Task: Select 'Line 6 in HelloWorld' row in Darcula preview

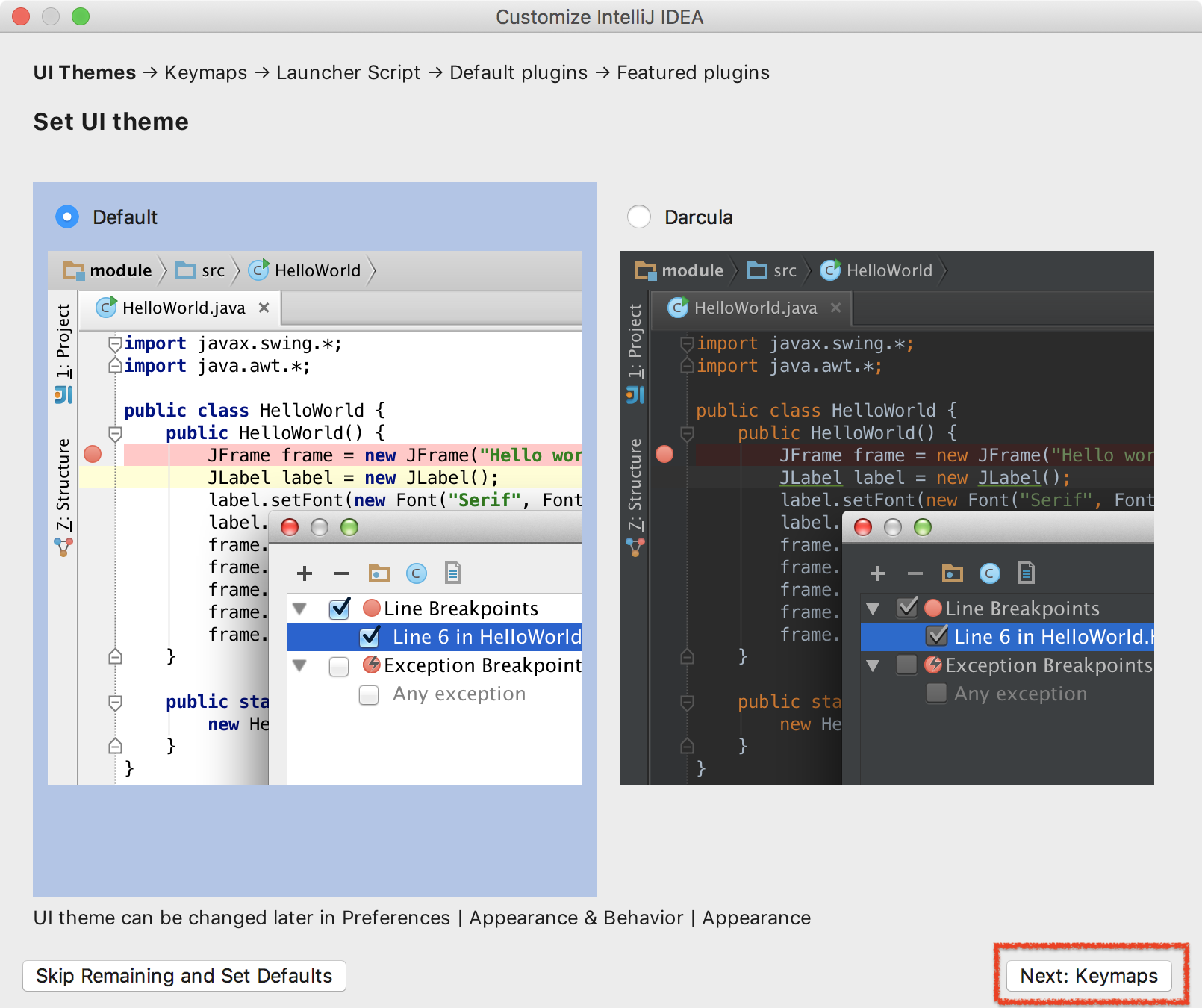Action: point(1007,637)
